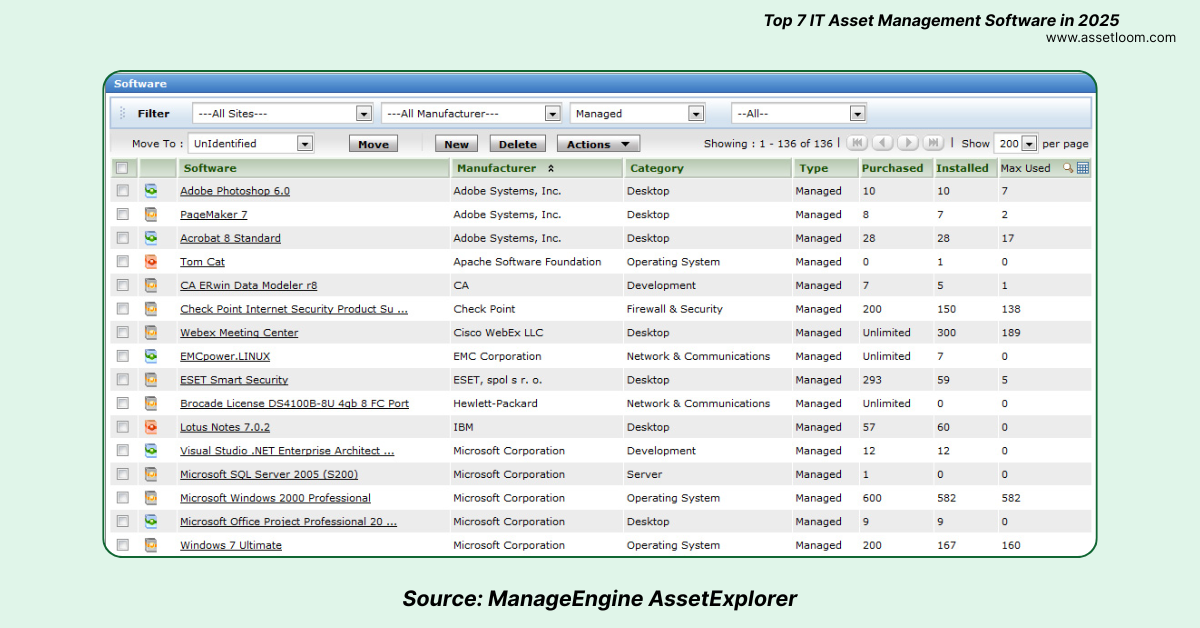Click the Manufacturer sort arrow icon

[x=551, y=168]
